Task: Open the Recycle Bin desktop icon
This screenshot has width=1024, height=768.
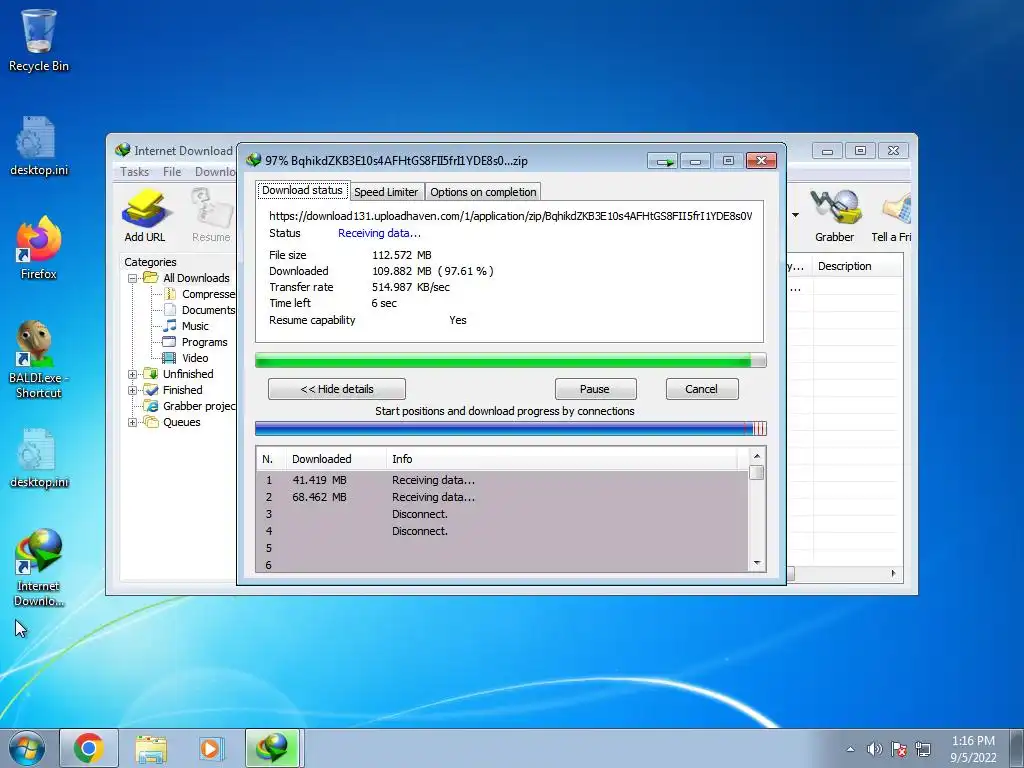Action: tap(39, 40)
